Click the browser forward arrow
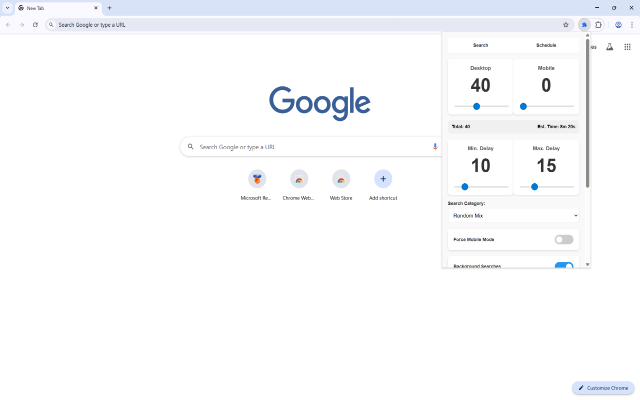Image resolution: width=640 pixels, height=400 pixels. [x=22, y=25]
